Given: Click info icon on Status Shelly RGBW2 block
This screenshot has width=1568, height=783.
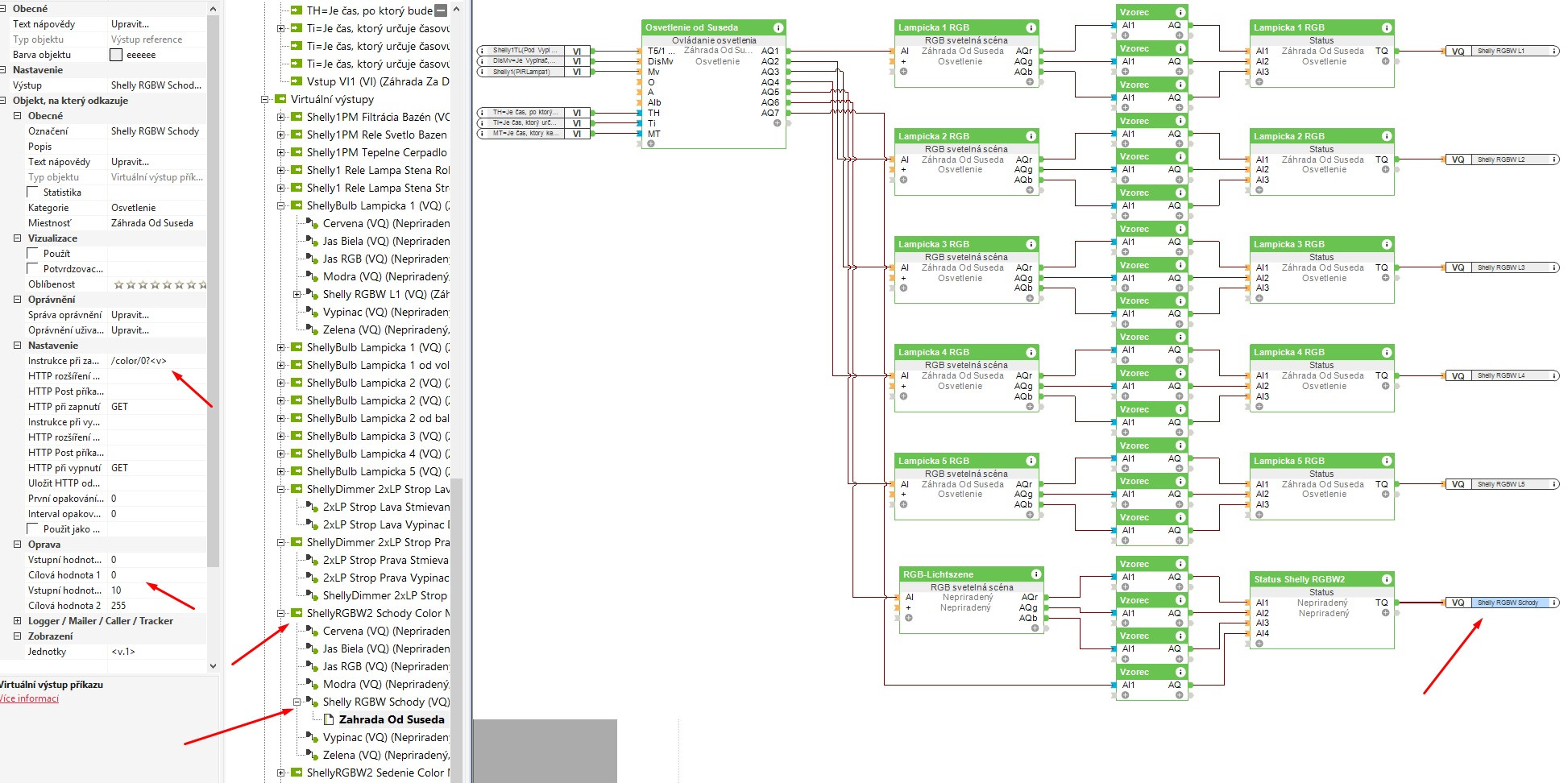Looking at the screenshot, I should pyautogui.click(x=1386, y=579).
